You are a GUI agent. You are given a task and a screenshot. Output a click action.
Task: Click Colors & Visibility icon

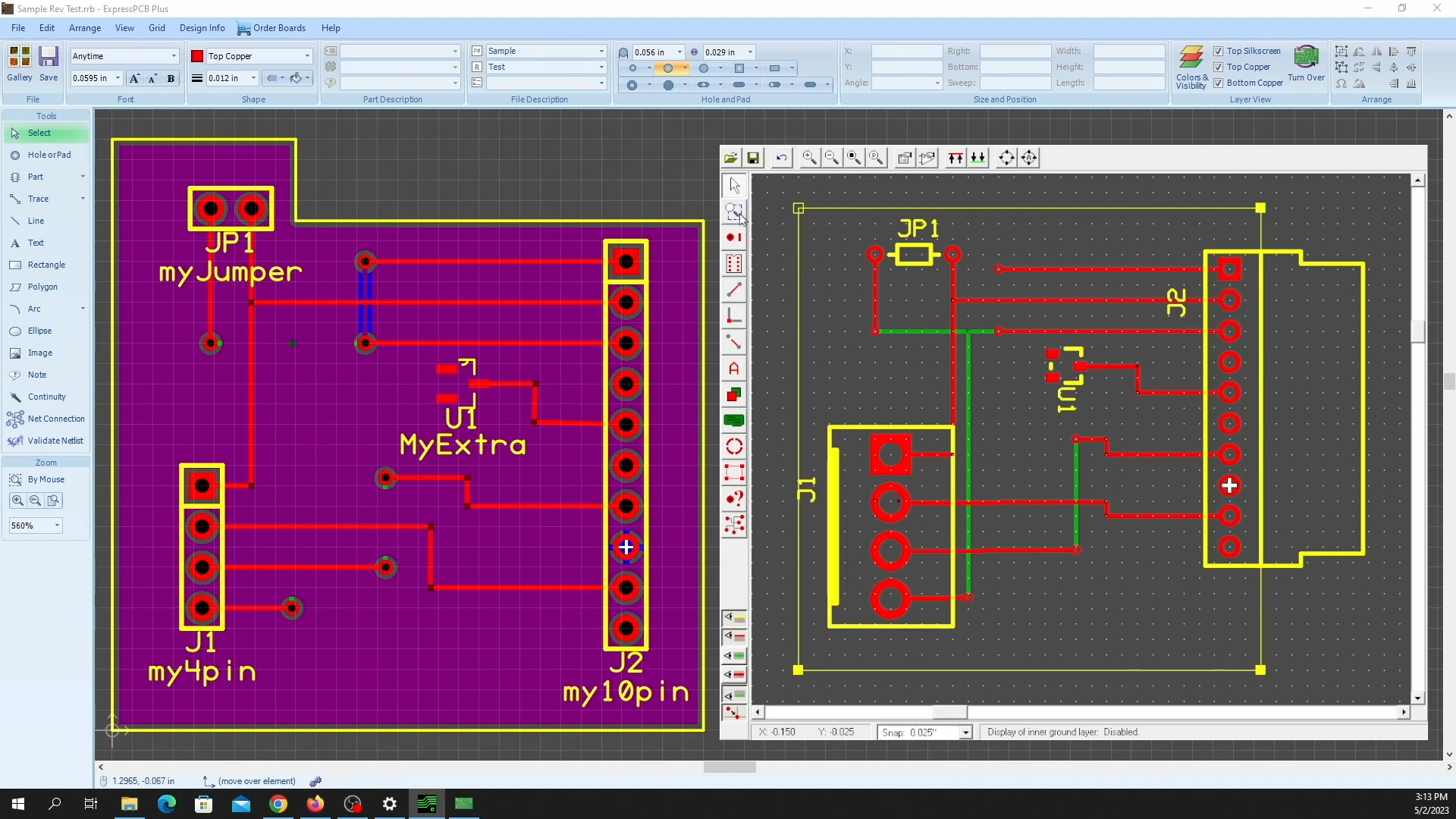(x=1191, y=67)
